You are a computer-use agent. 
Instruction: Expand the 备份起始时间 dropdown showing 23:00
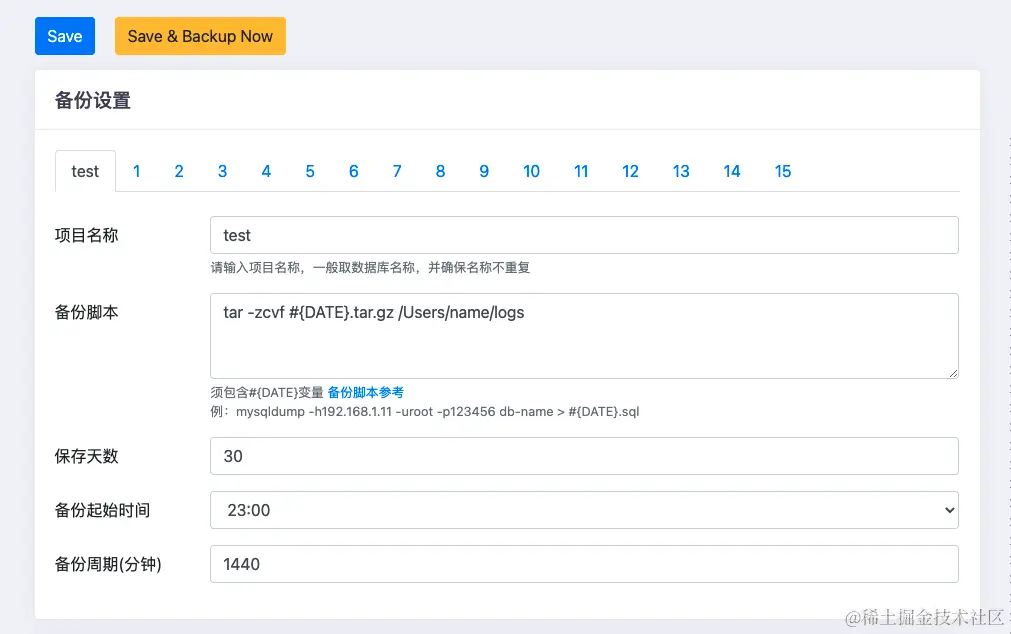[584, 510]
